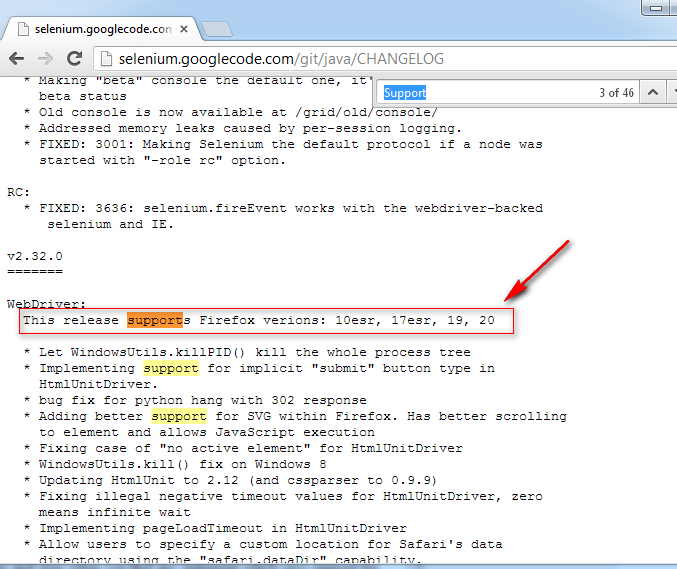Click the highlighted orange 'support' match
The width and height of the screenshot is (677, 569).
[x=155, y=320]
